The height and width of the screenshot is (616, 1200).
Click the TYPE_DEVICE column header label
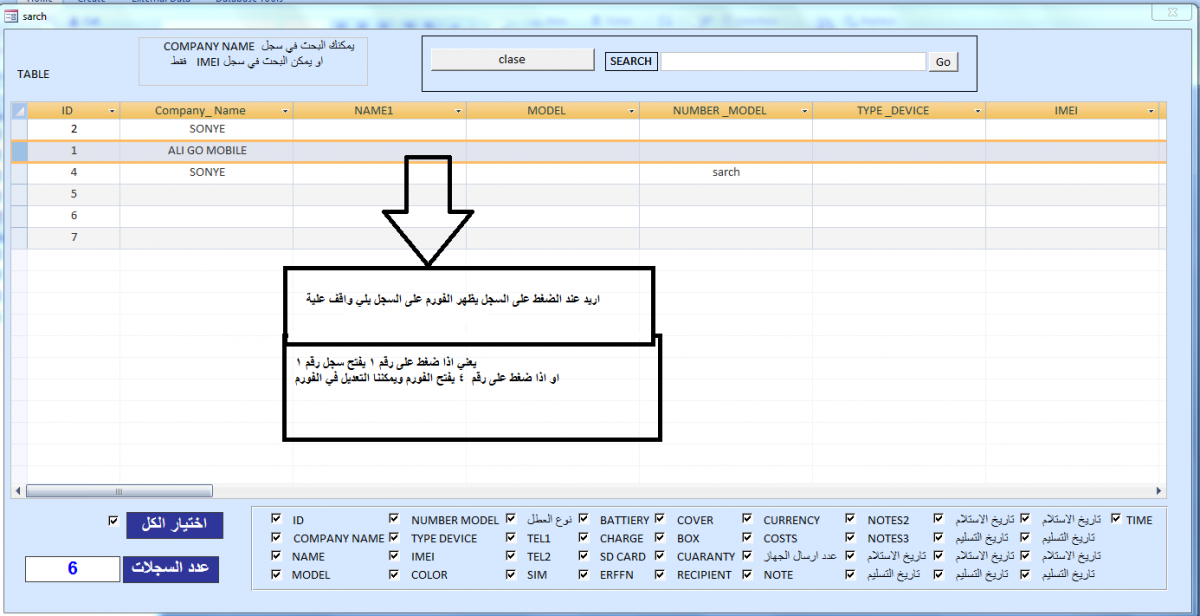[893, 111]
